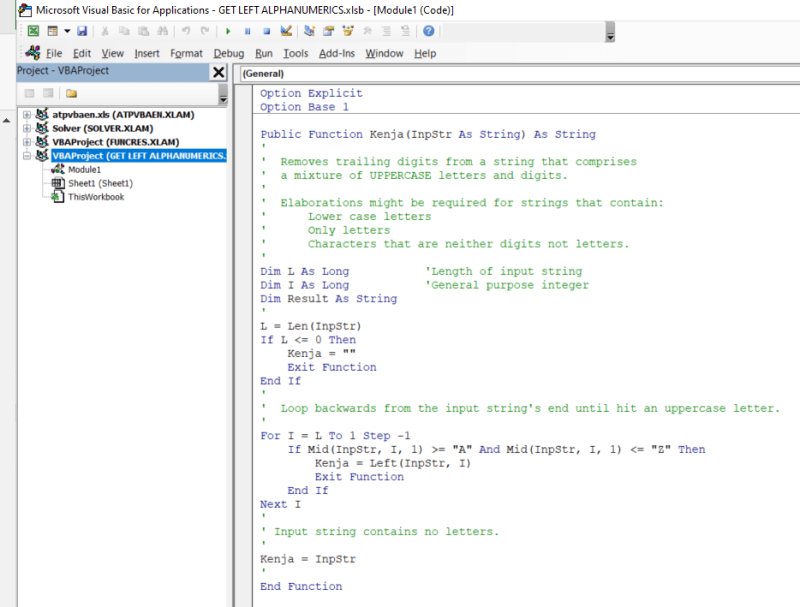Click the 'Next I' code line
800x607 pixels.
(x=280, y=504)
